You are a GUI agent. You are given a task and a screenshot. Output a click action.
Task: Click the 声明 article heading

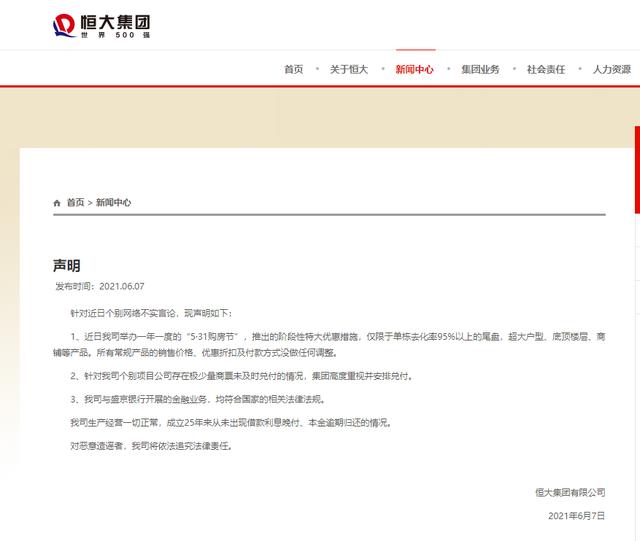[x=67, y=265]
